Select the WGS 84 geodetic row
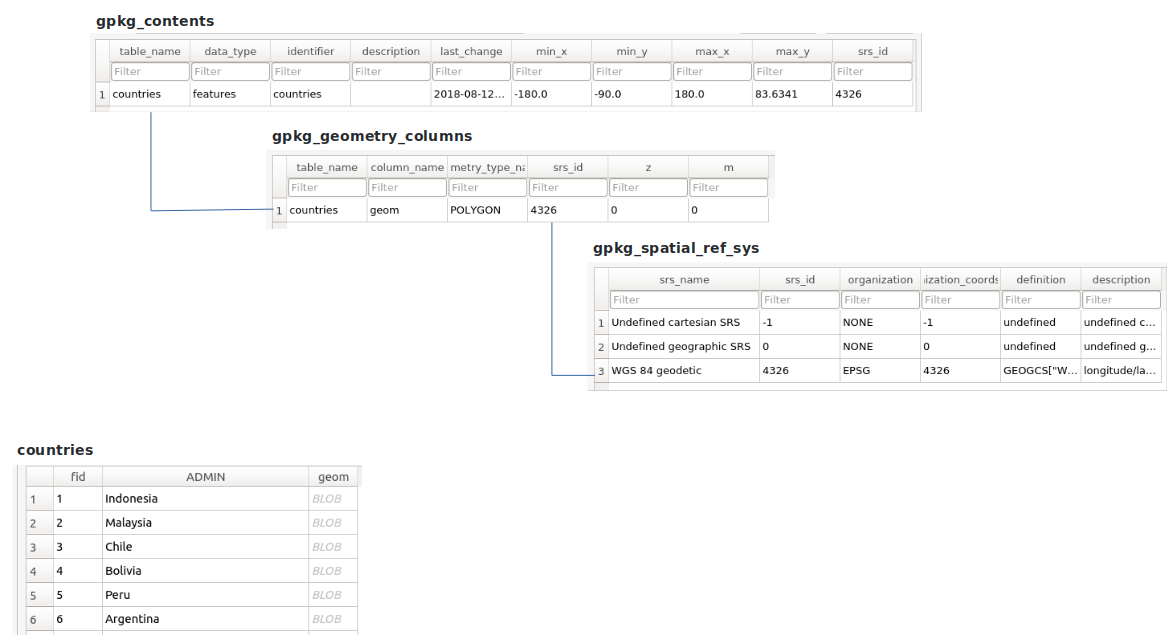The image size is (1168, 640). (684, 370)
